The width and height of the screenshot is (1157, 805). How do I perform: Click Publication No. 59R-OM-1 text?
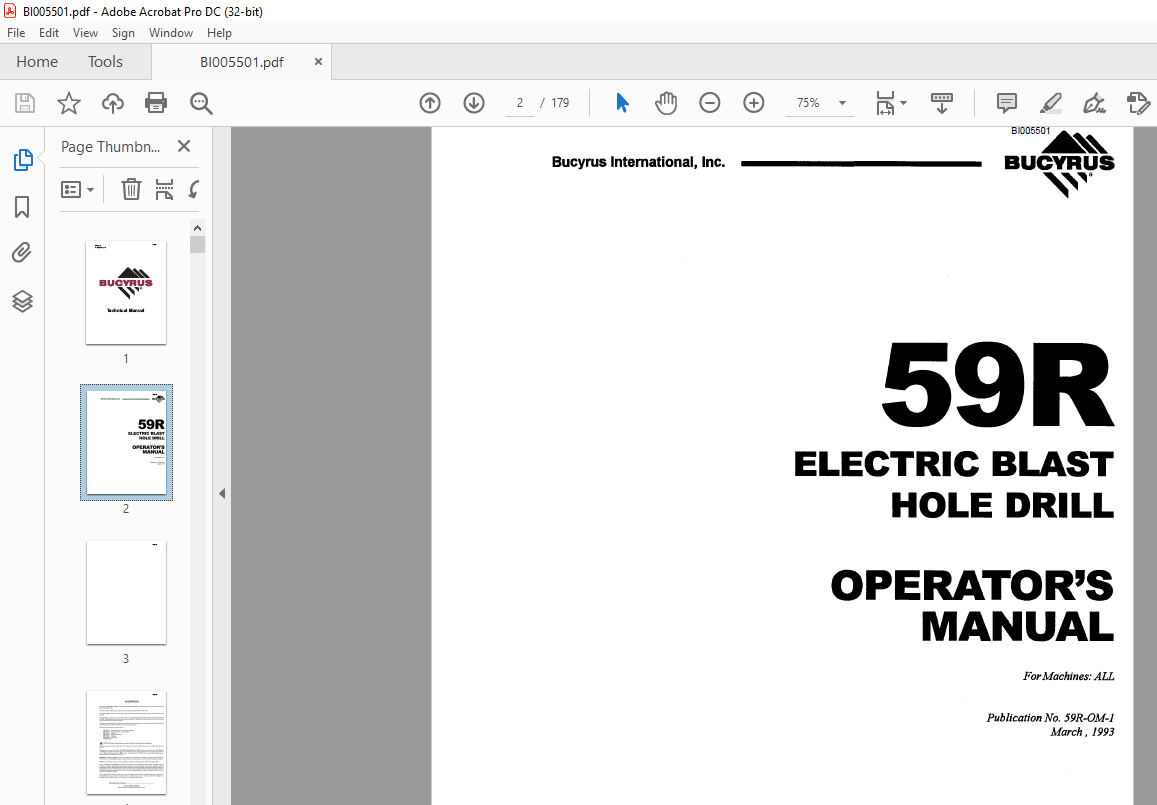tap(1050, 717)
